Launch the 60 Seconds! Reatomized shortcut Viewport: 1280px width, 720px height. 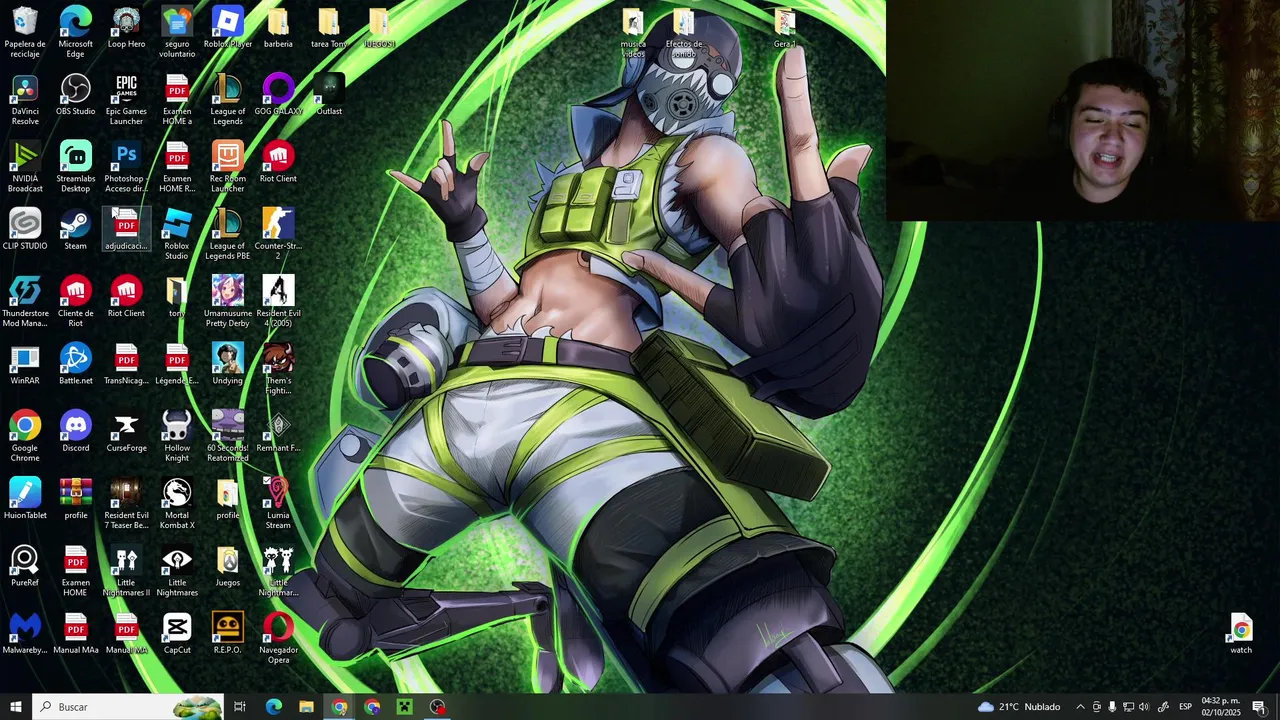point(228,435)
